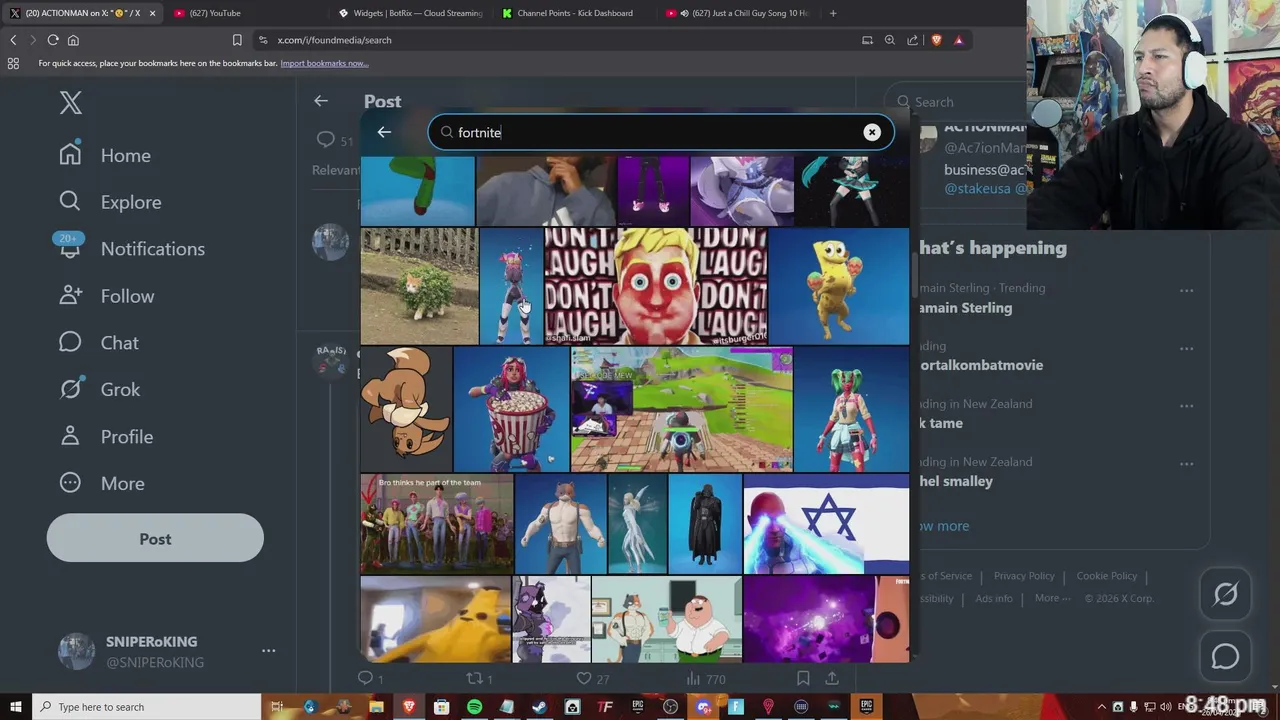This screenshot has width=1280, height=720.
Task: Open a new browser tab
Action: 833,13
